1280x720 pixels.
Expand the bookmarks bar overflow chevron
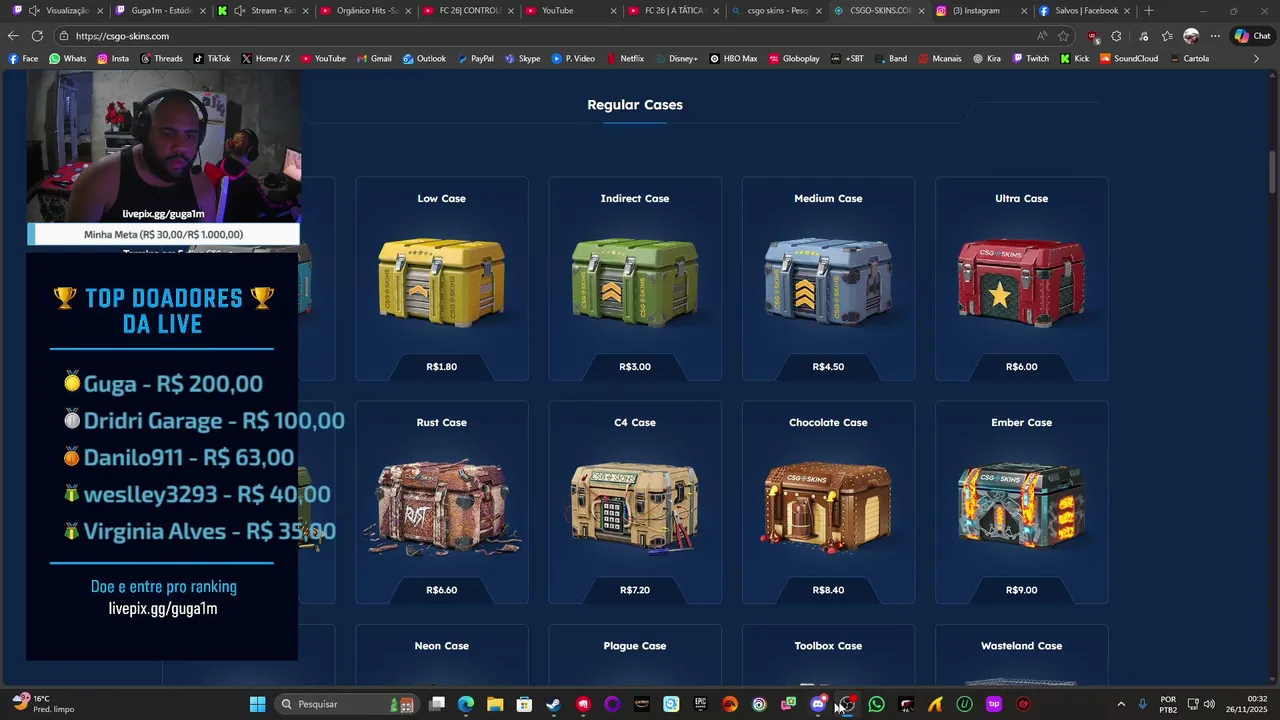(1256, 59)
